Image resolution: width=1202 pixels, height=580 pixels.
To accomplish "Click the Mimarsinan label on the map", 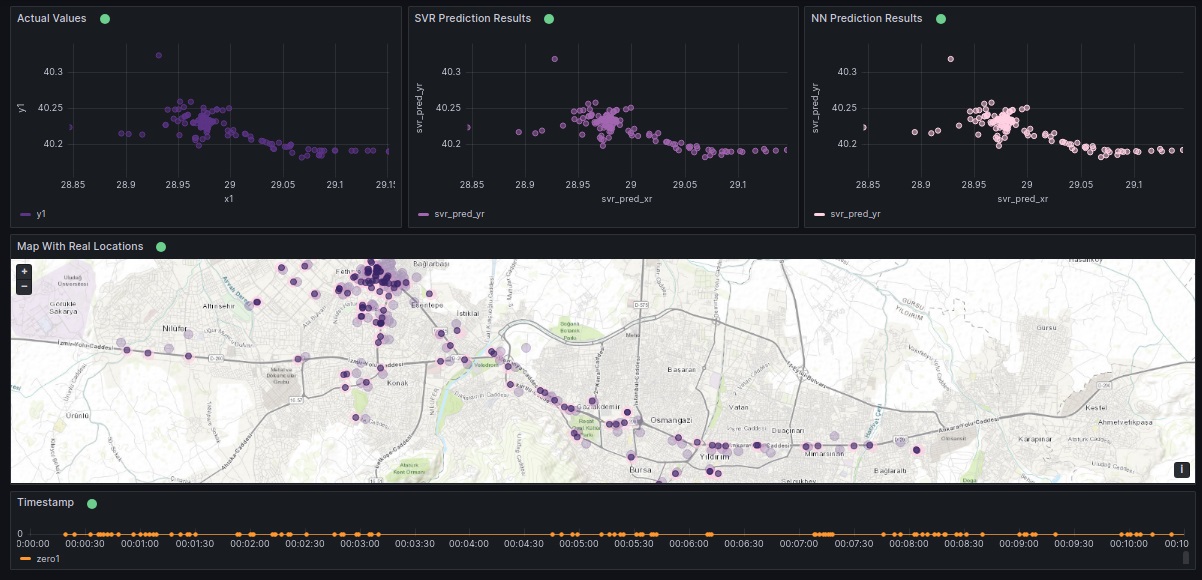I will point(825,453).
